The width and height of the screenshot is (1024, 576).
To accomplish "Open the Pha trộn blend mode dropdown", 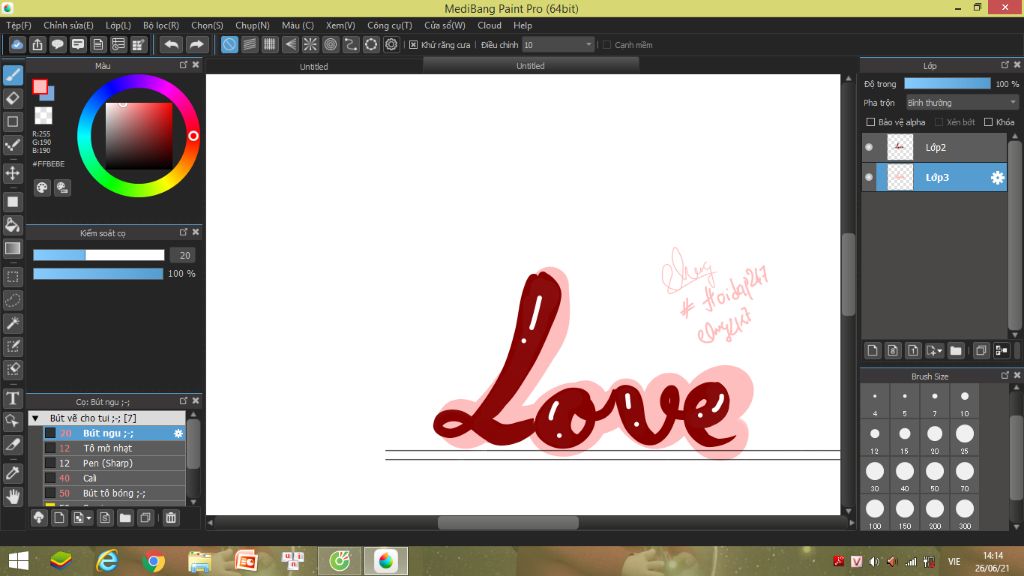I will coord(962,103).
